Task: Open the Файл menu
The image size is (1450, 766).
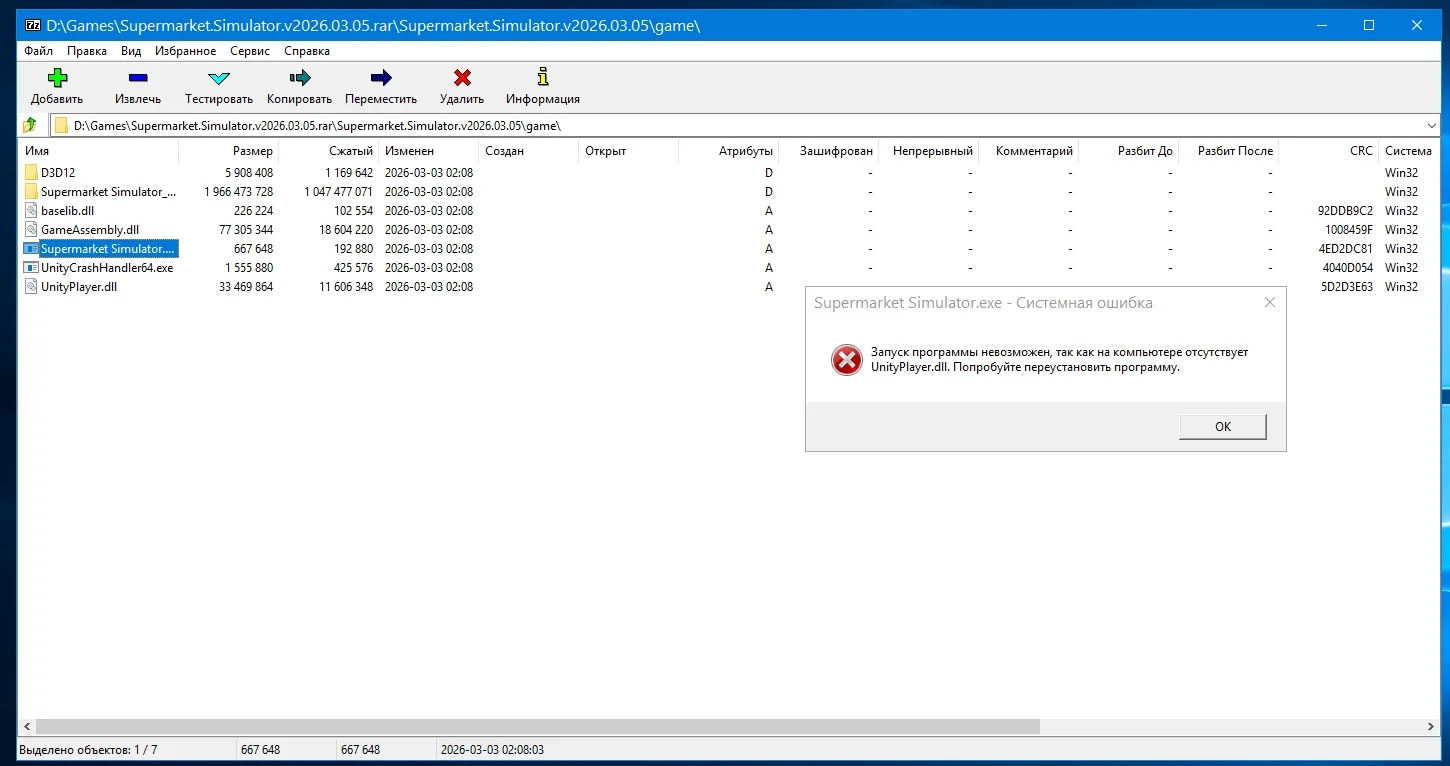Action: click(x=39, y=51)
